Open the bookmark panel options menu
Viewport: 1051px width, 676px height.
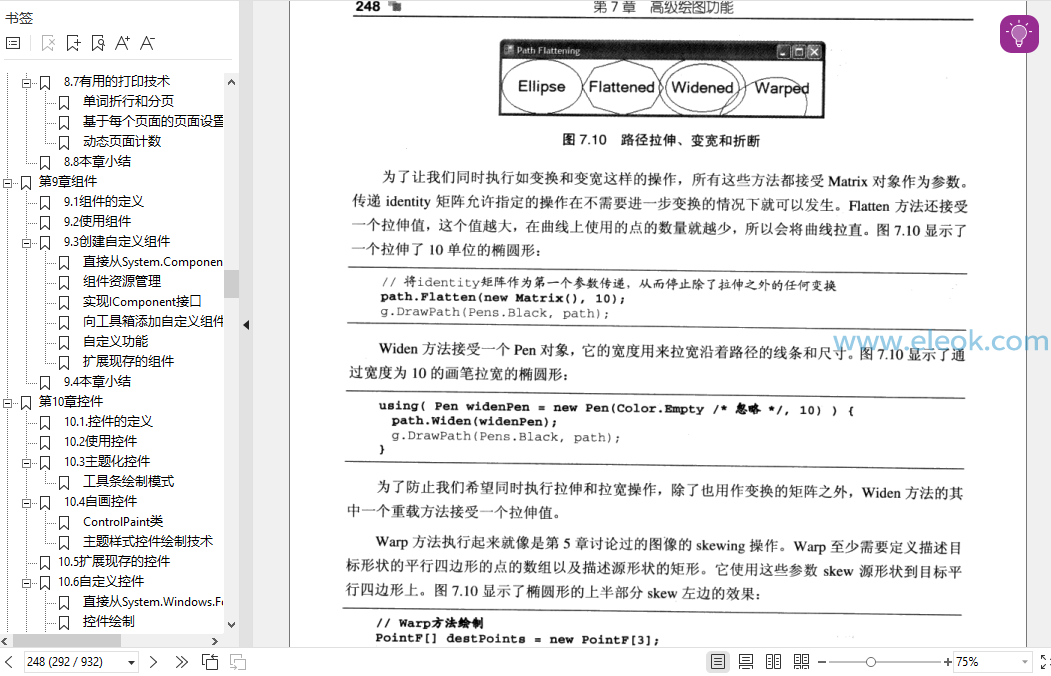(x=14, y=42)
